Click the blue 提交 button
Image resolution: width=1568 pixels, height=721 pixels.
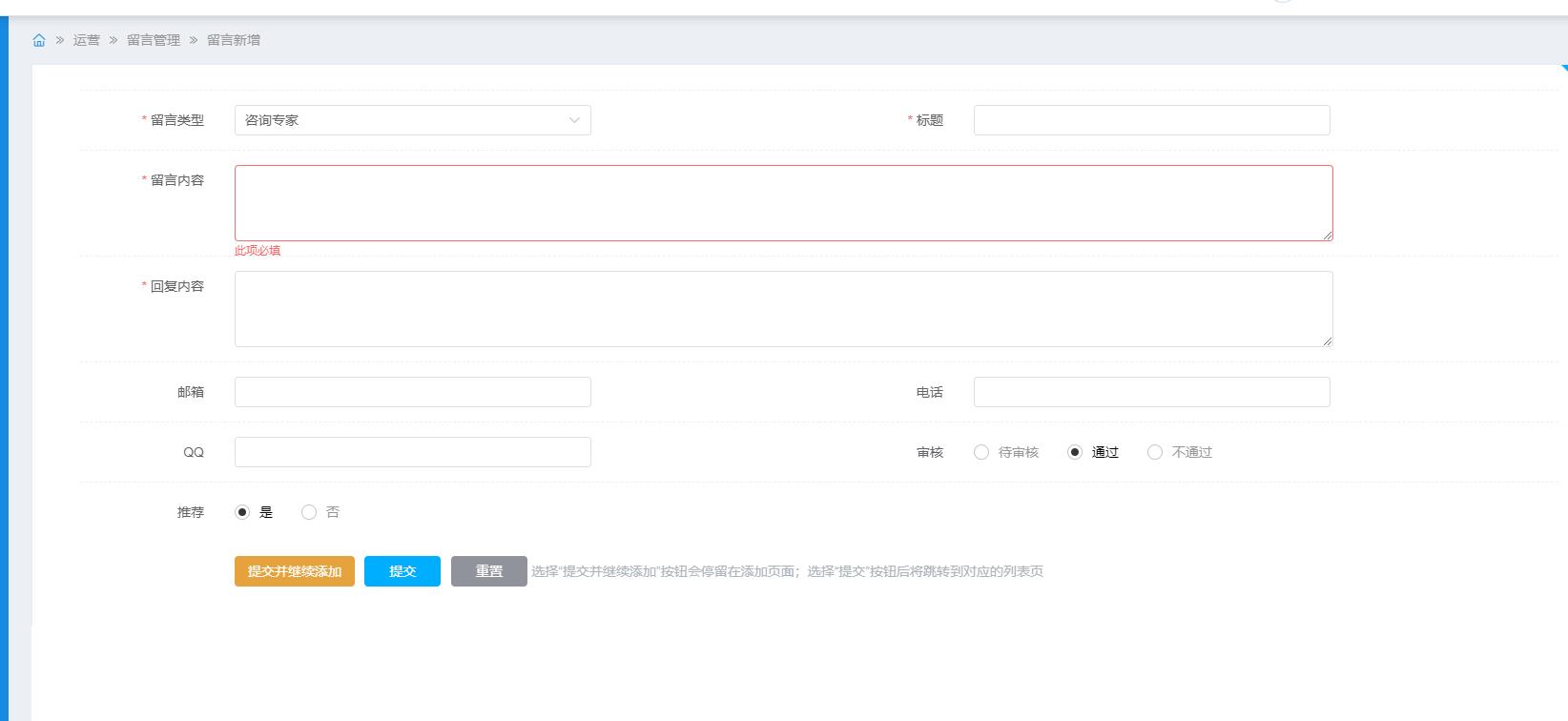[x=402, y=571]
